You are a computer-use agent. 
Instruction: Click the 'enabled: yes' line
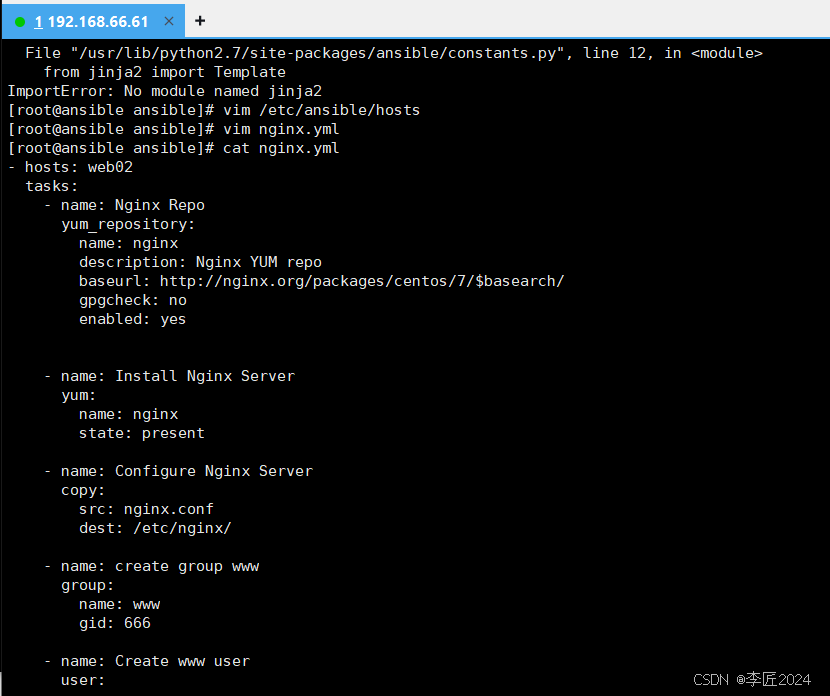(132, 319)
